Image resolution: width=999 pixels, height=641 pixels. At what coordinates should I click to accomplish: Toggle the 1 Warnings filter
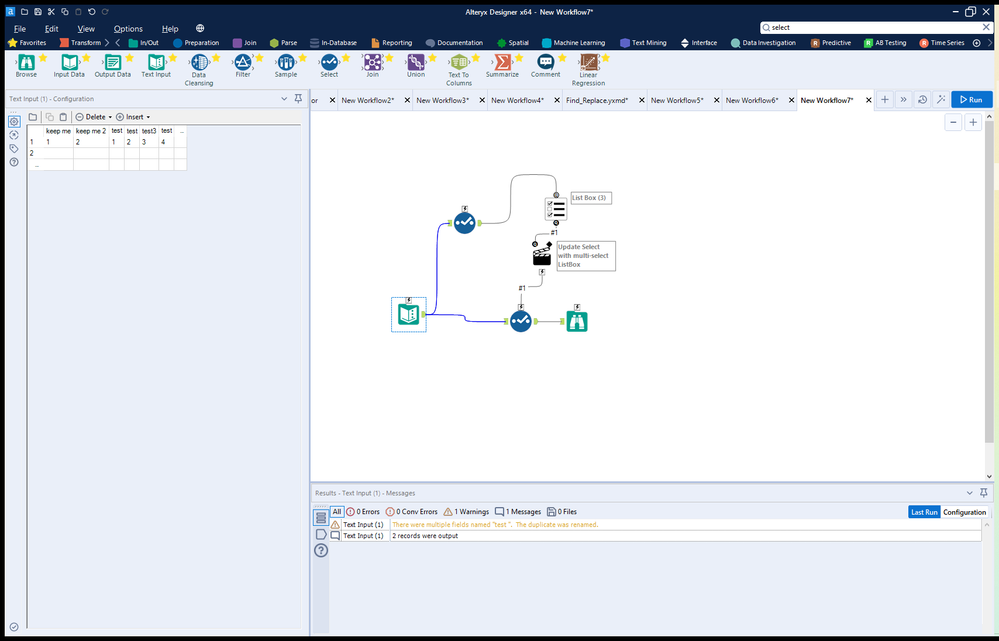(x=466, y=512)
